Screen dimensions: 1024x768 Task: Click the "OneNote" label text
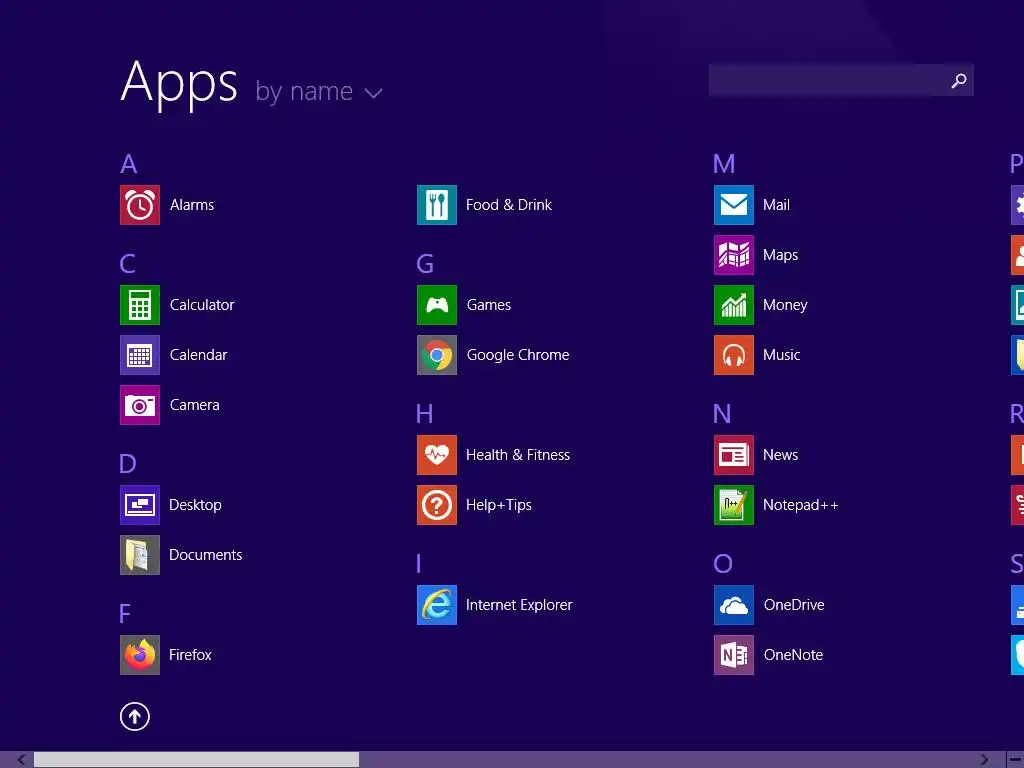point(793,655)
